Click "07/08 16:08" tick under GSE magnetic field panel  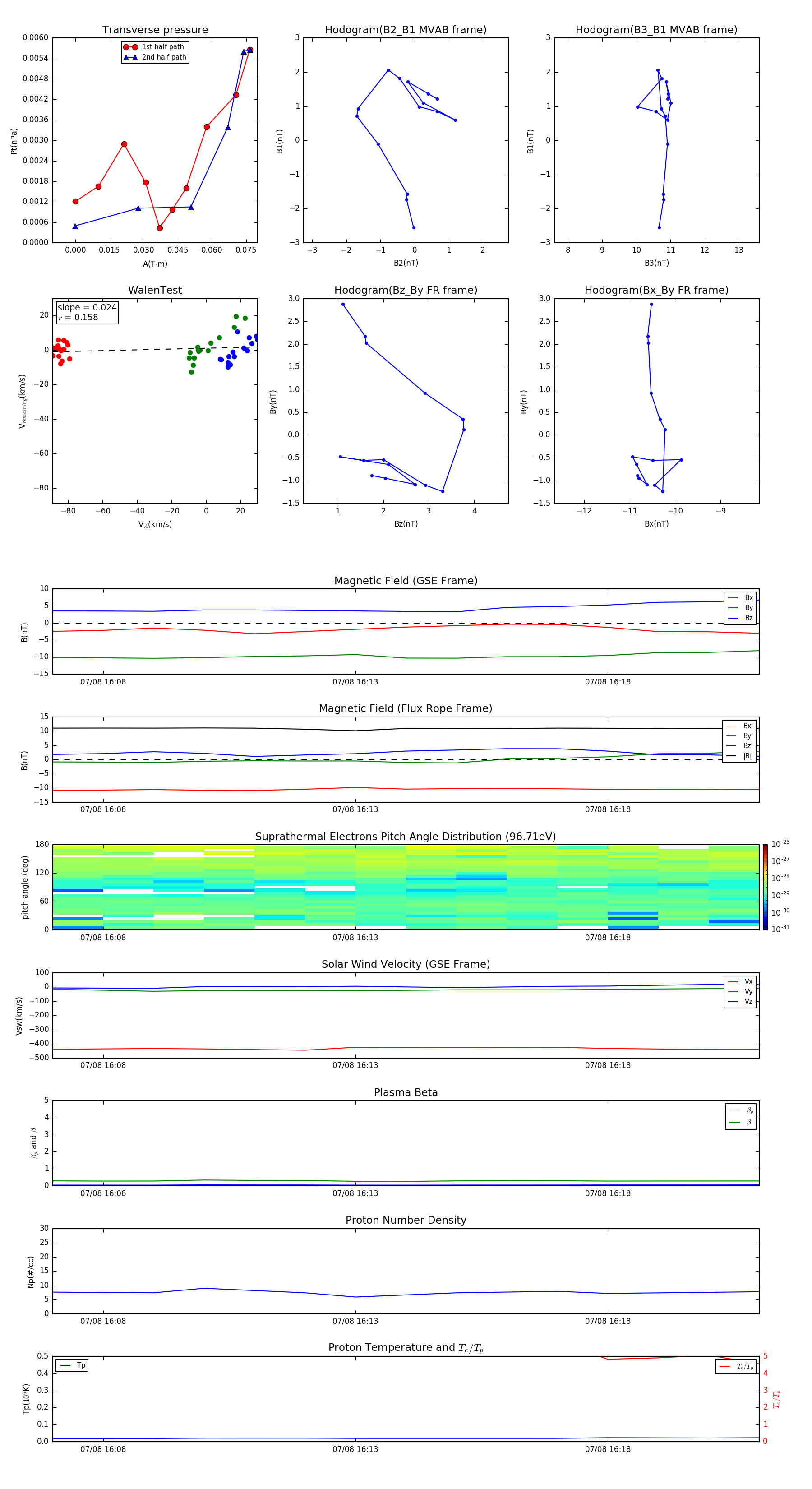(x=103, y=681)
